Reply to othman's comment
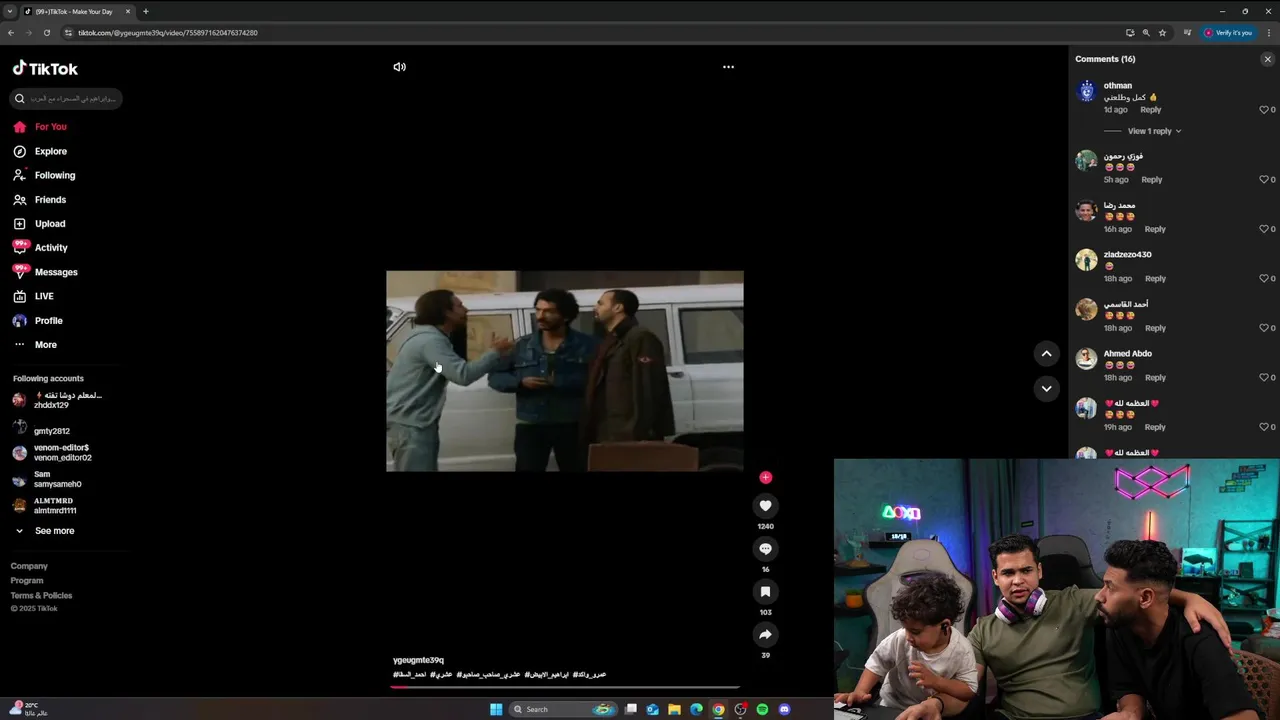 [x=1151, y=110]
